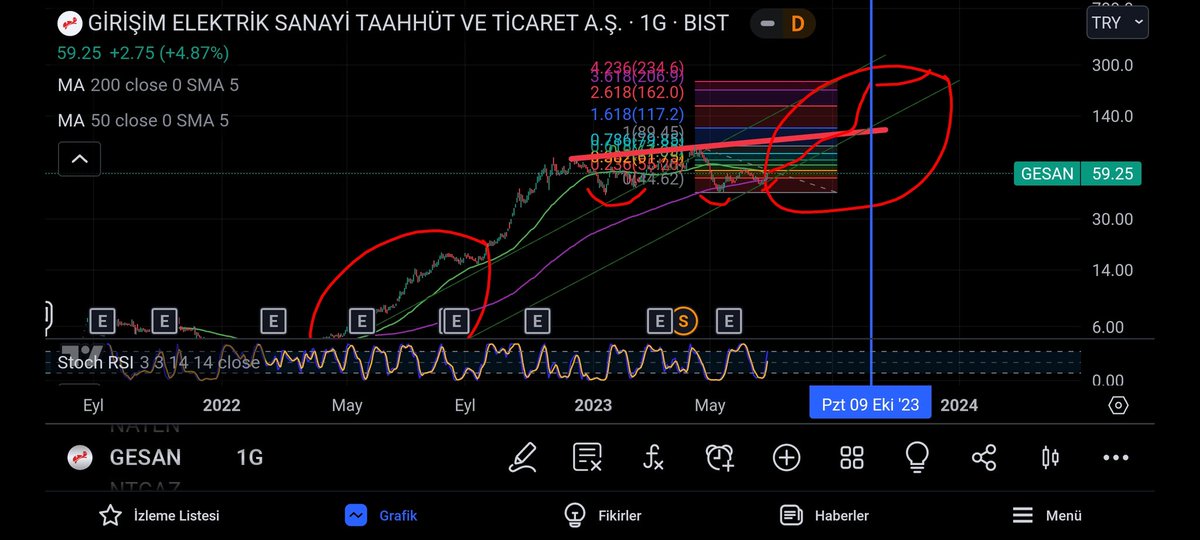Open the add alert clock icon

pos(719,457)
